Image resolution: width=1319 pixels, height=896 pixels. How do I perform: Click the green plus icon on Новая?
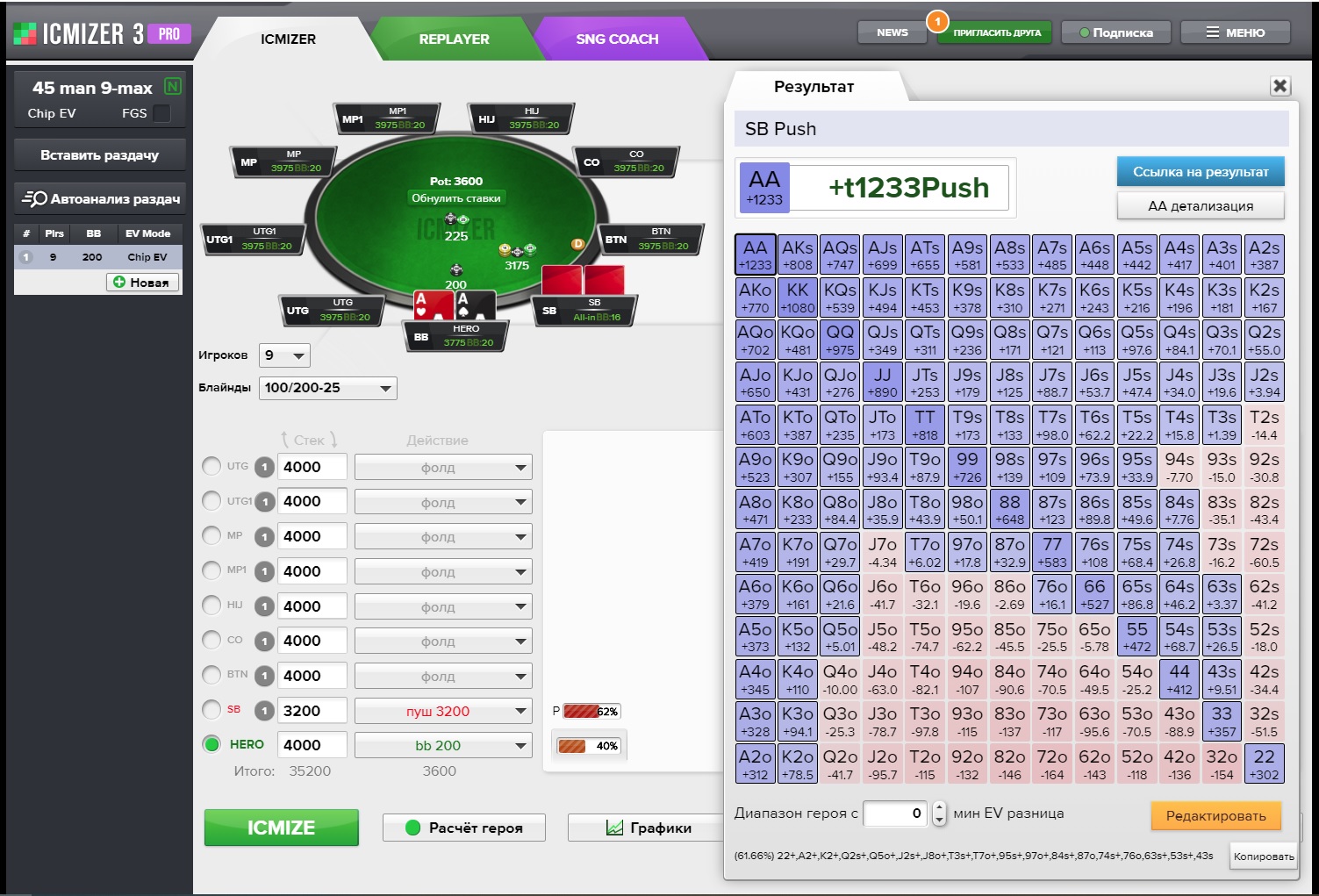point(119,282)
